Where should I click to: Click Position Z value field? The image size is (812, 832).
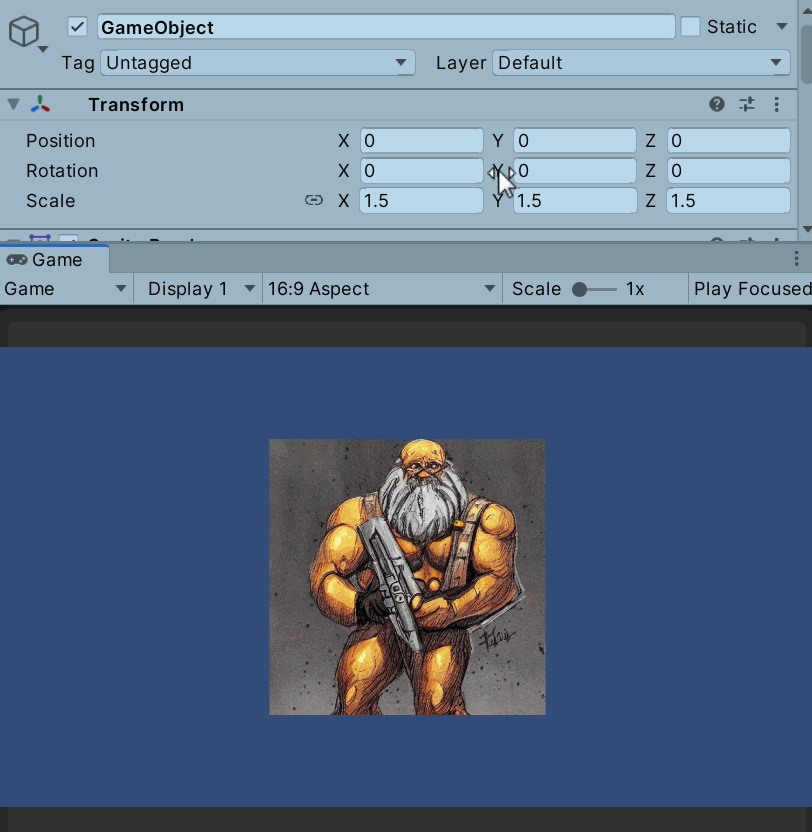pyautogui.click(x=728, y=141)
